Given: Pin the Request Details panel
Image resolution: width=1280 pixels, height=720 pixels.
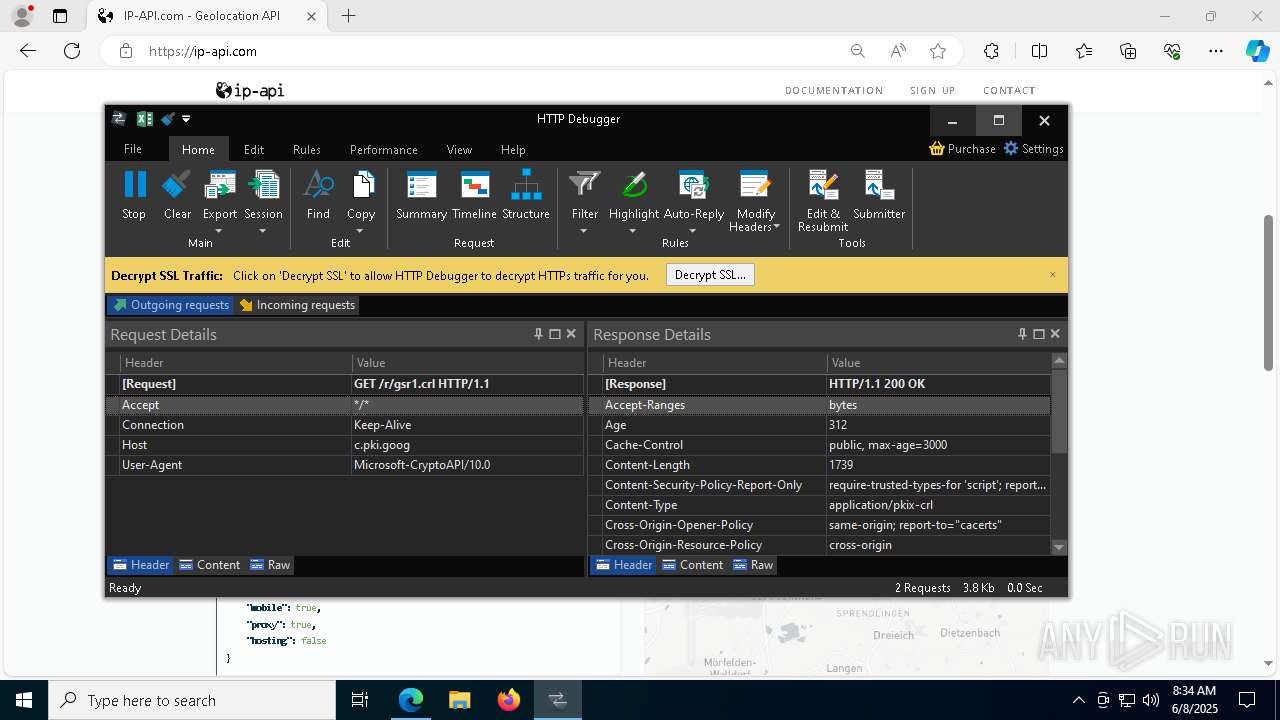Looking at the screenshot, I should pyautogui.click(x=538, y=334).
